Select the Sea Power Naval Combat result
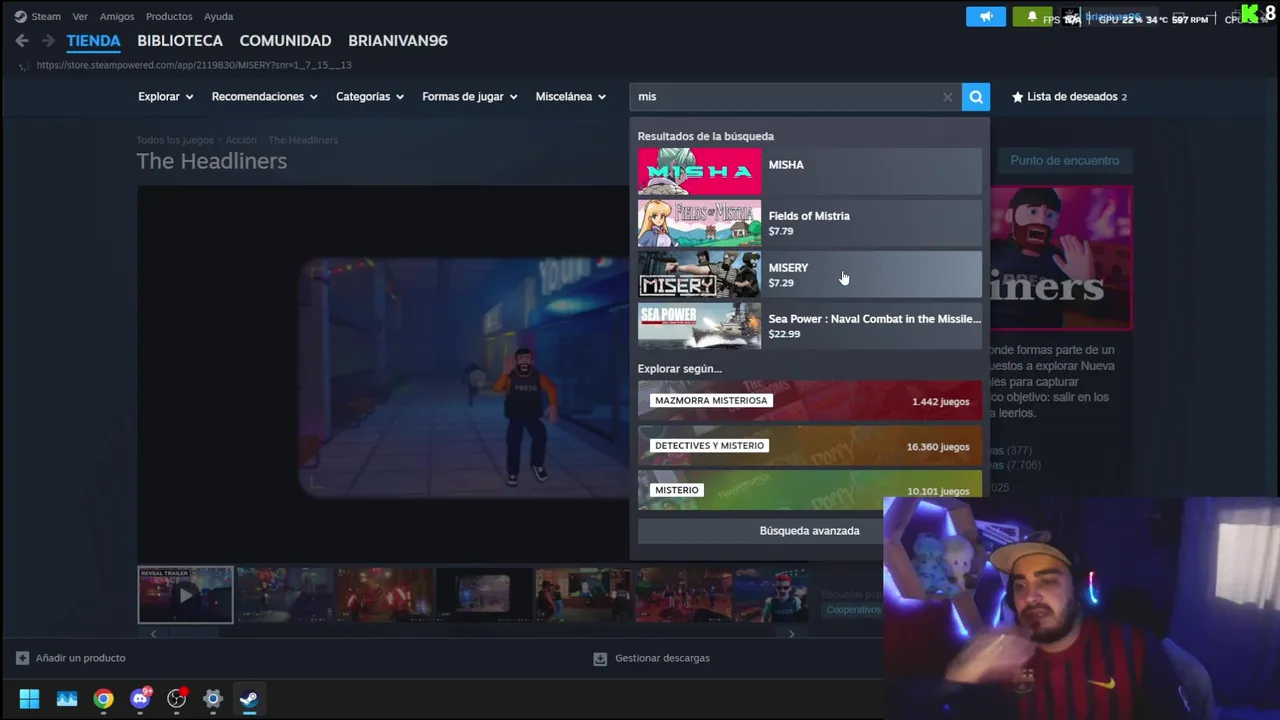The width and height of the screenshot is (1280, 720). click(x=810, y=326)
